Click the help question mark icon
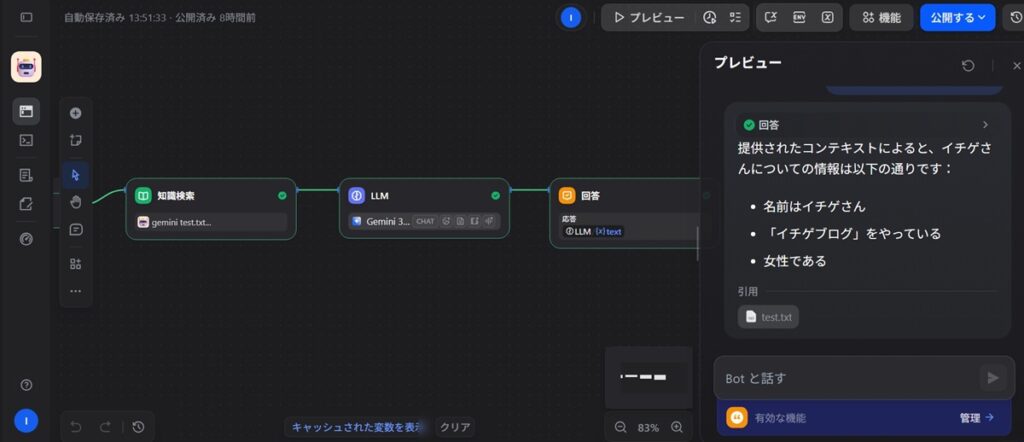Image resolution: width=1024 pixels, height=442 pixels. pos(26,385)
